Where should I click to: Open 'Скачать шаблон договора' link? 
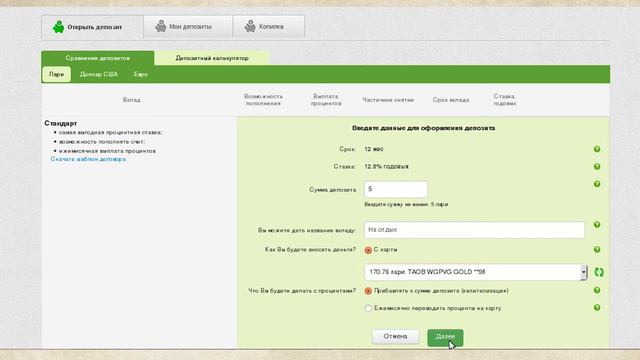(88, 159)
